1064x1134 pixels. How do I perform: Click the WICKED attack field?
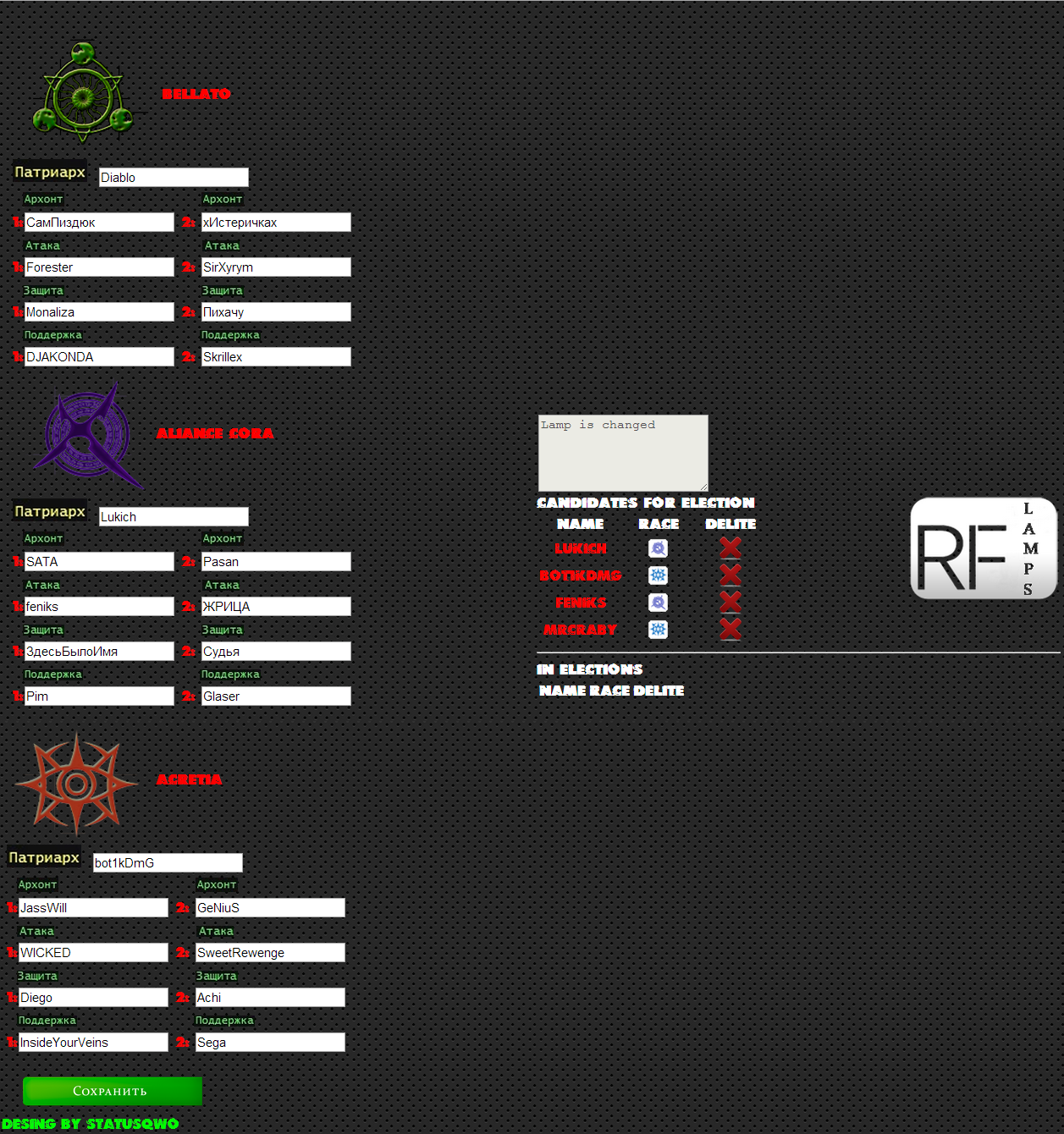(93, 952)
